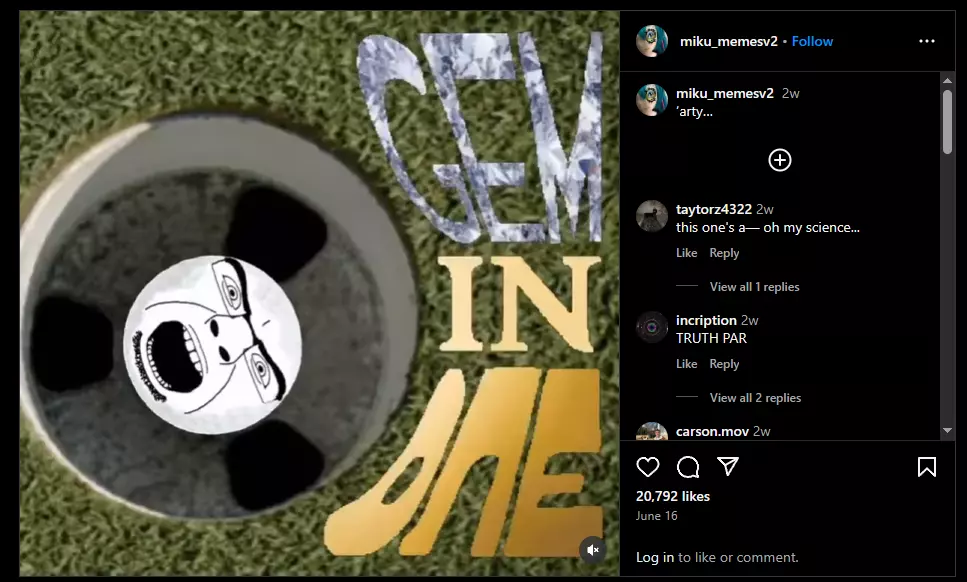Like taytorz4322's comment
Image resolution: width=967 pixels, height=582 pixels.
686,253
